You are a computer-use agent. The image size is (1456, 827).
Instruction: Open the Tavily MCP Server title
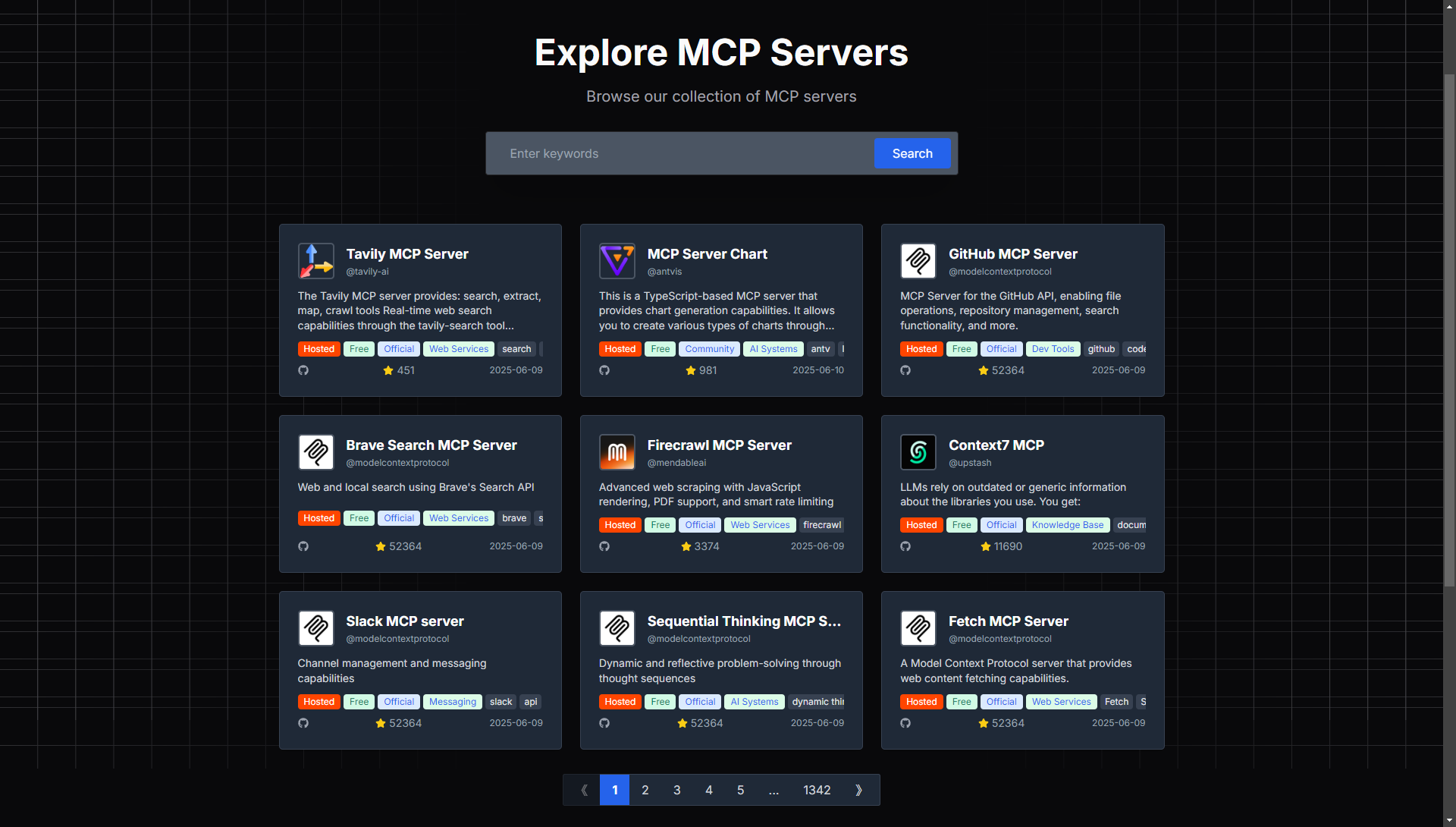[x=407, y=254]
